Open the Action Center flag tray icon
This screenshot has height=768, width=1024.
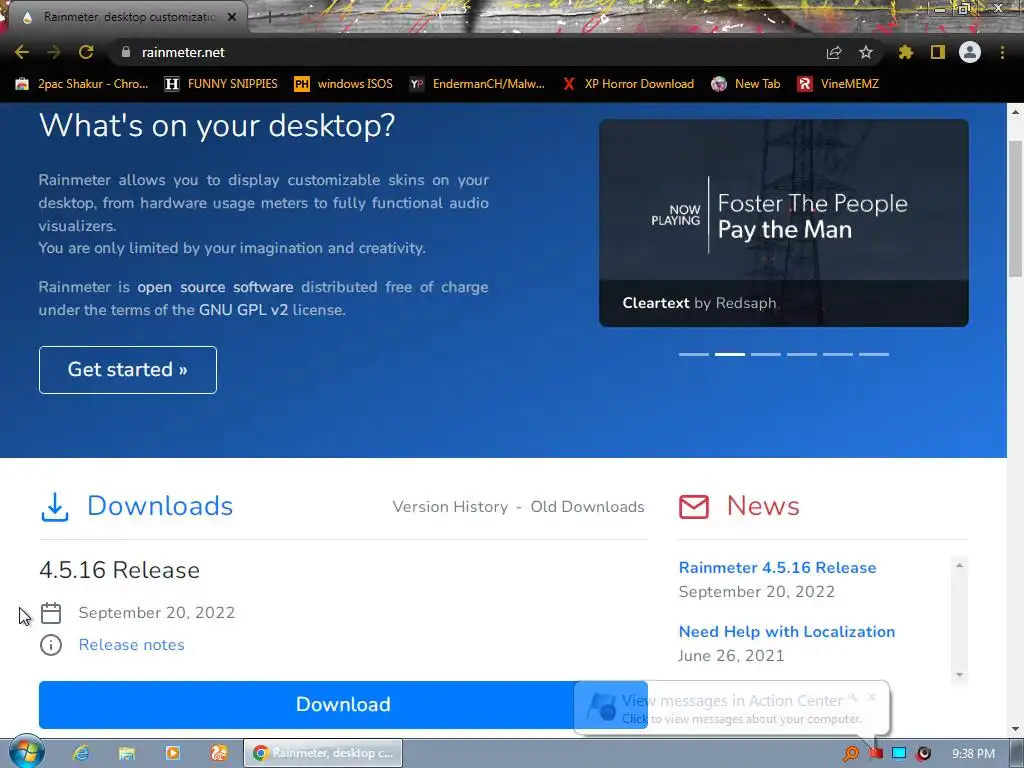click(x=876, y=753)
